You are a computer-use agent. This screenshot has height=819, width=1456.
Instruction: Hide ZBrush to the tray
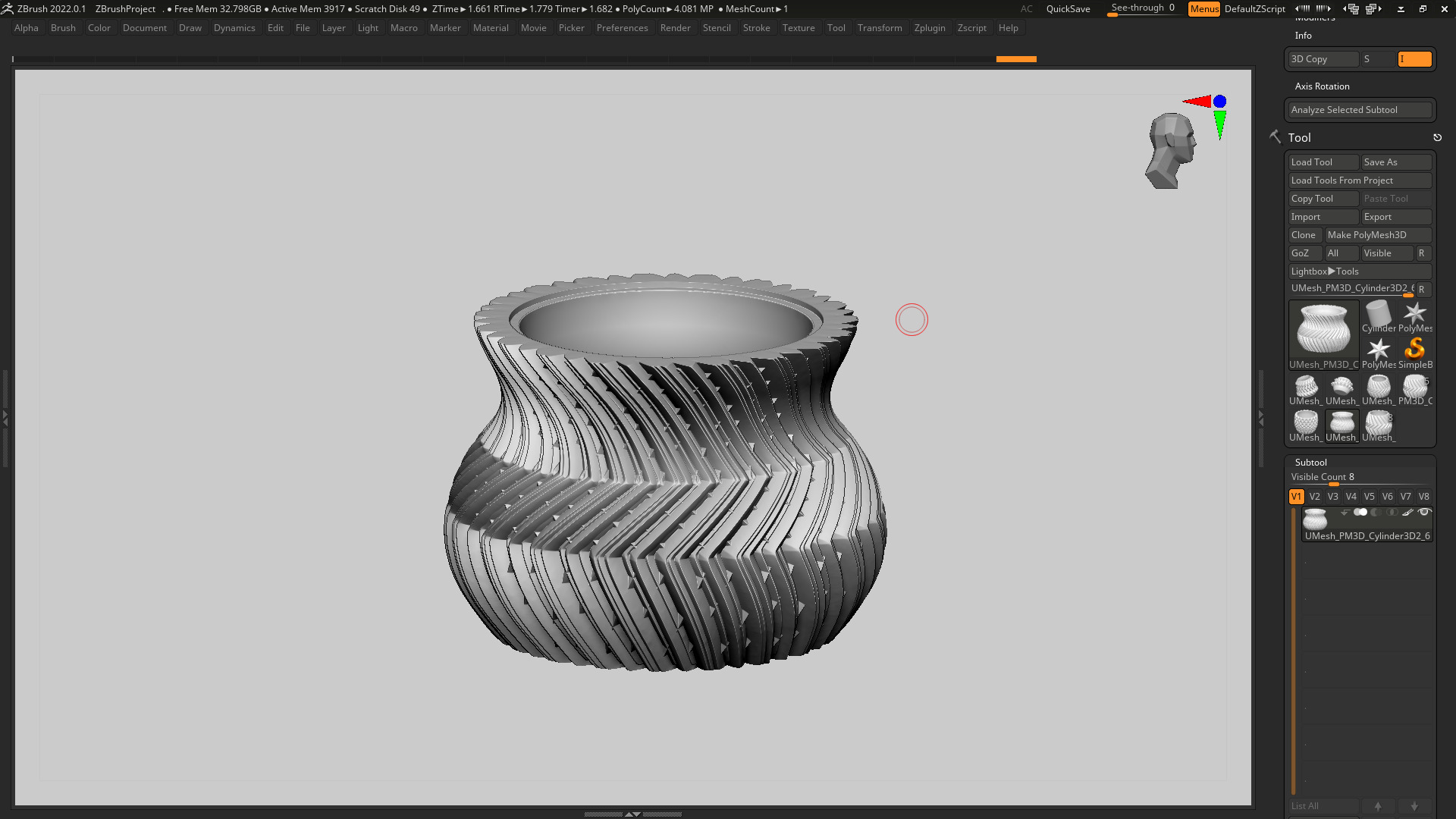point(1401,8)
